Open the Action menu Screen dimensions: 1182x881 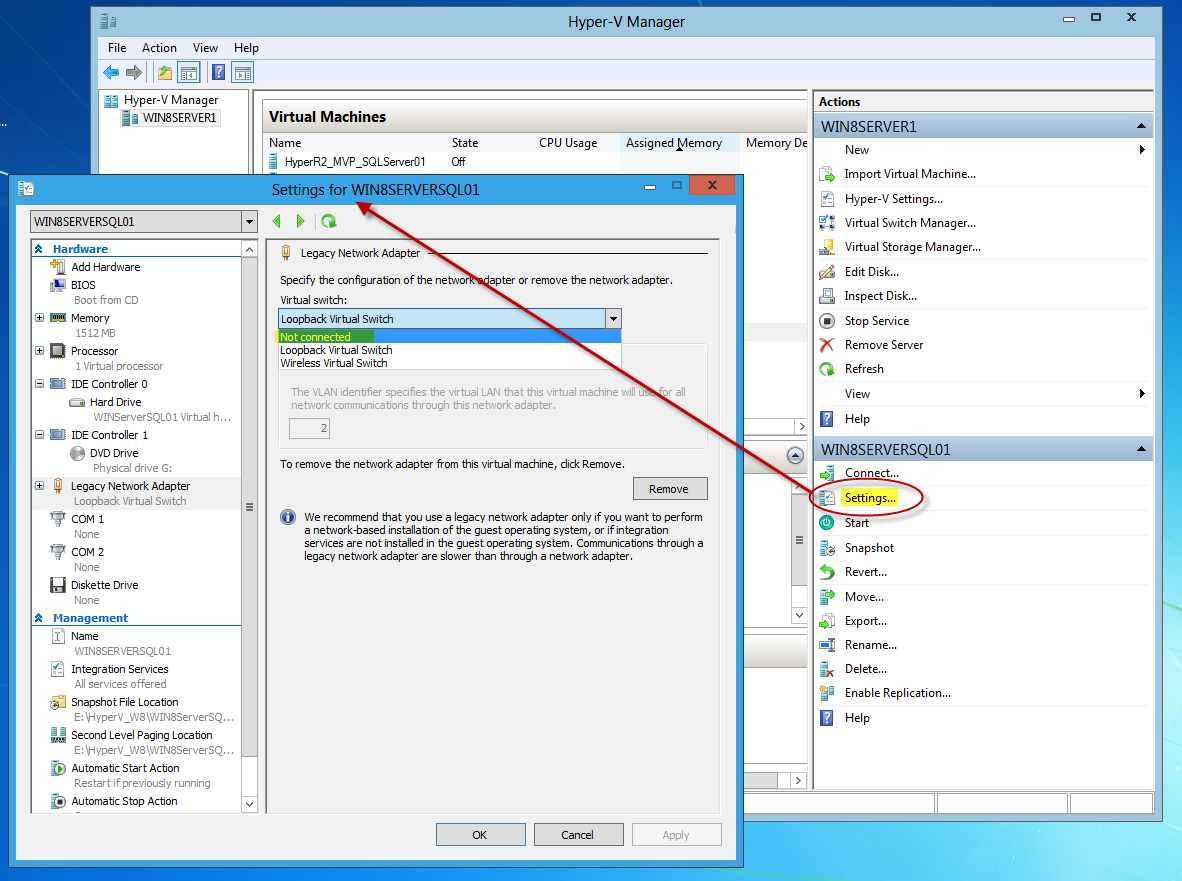point(159,47)
